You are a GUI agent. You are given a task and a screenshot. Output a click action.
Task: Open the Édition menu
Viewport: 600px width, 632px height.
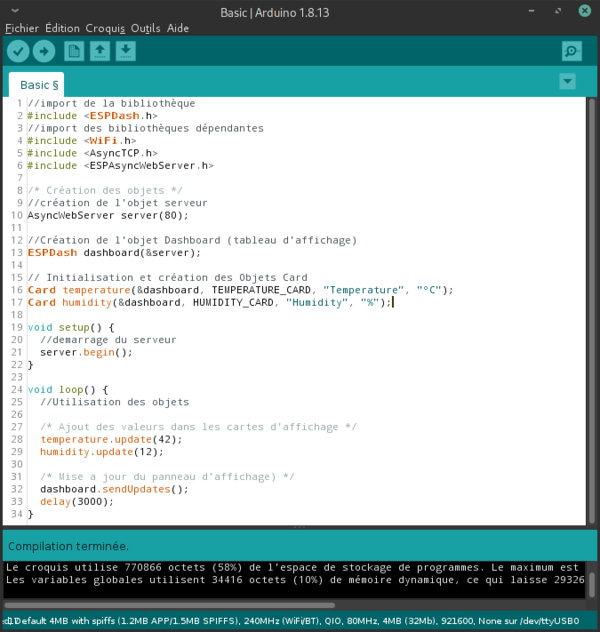pyautogui.click(x=62, y=28)
